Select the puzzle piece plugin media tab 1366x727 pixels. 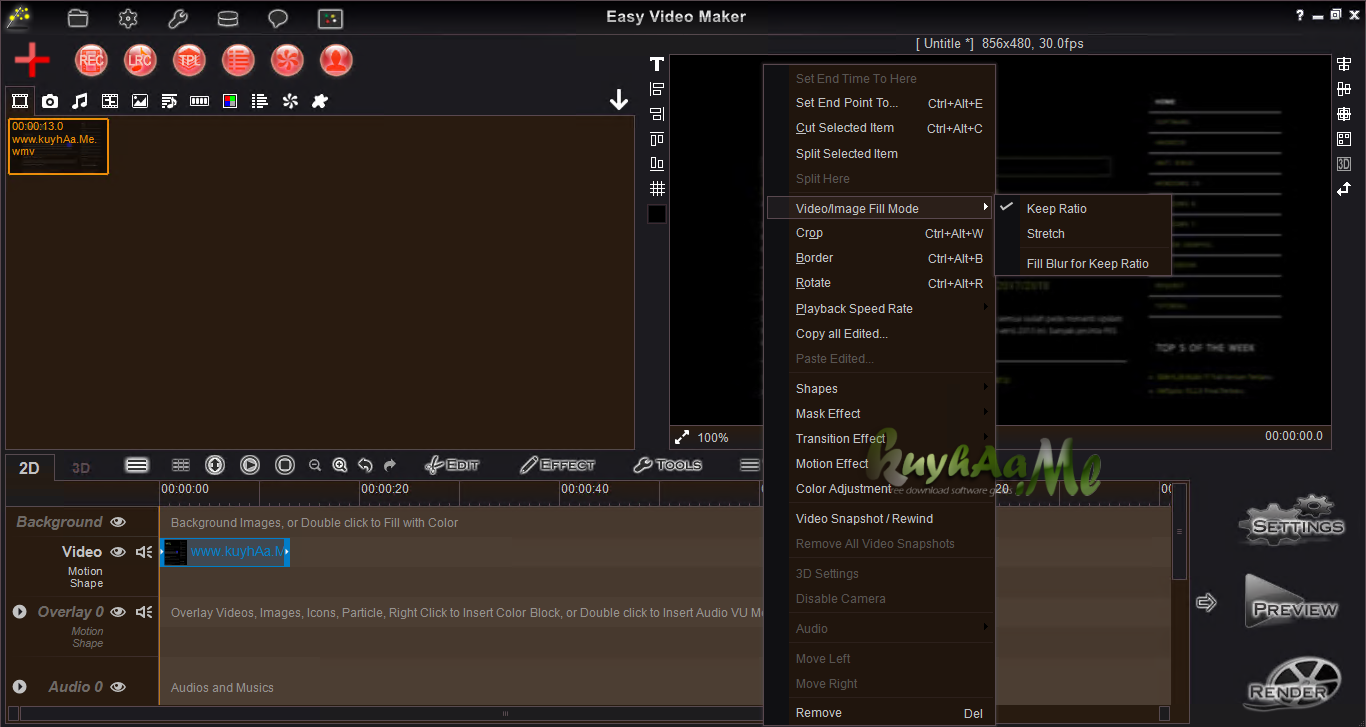[x=320, y=101]
